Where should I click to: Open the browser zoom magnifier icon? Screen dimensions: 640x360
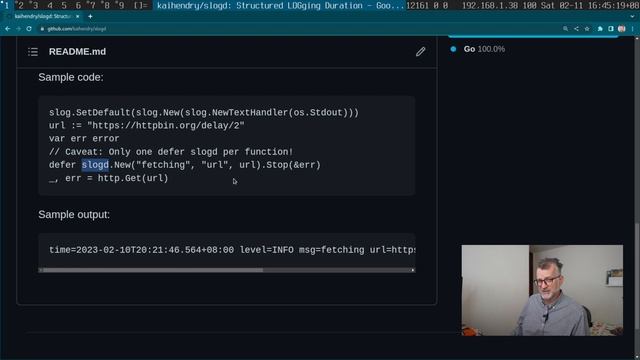coord(565,29)
